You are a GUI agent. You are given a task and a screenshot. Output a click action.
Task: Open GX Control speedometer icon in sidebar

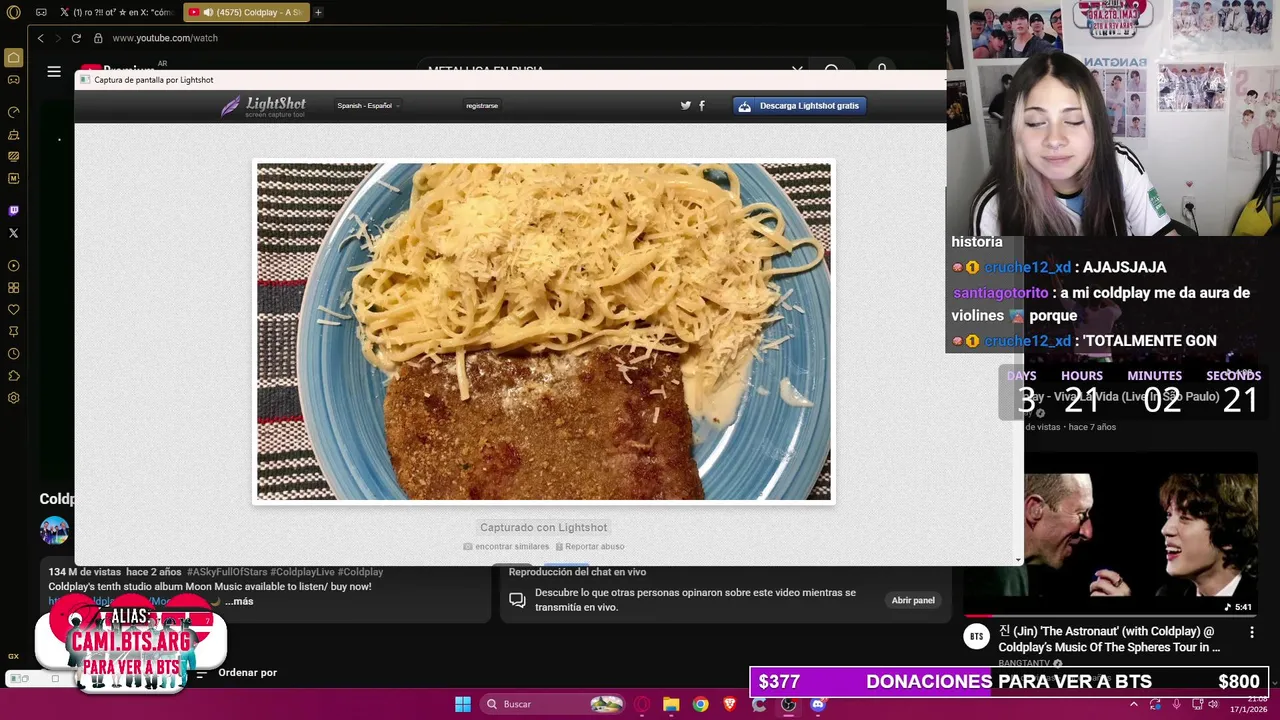click(x=13, y=112)
